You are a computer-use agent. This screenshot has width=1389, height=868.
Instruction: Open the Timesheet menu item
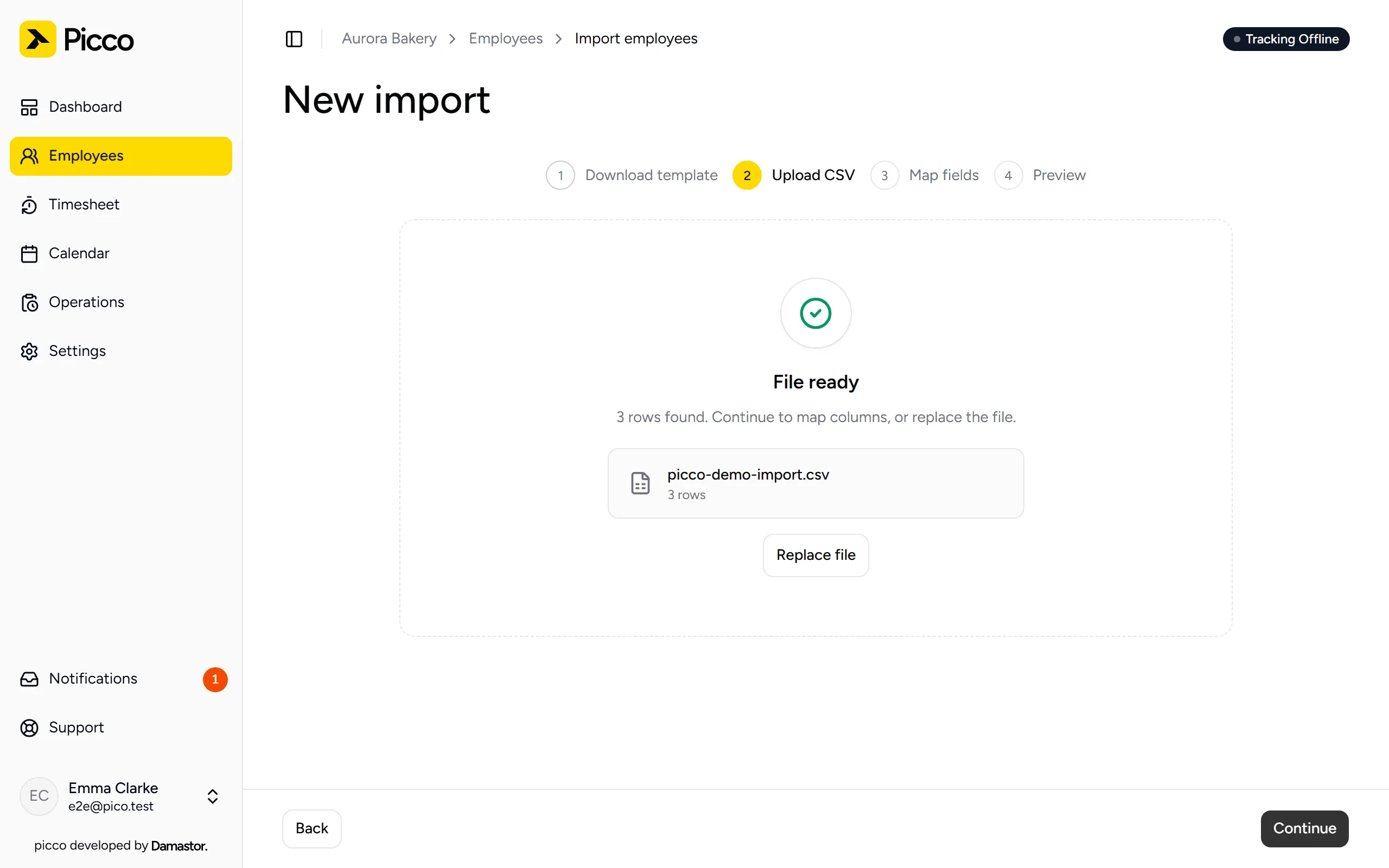click(121, 205)
